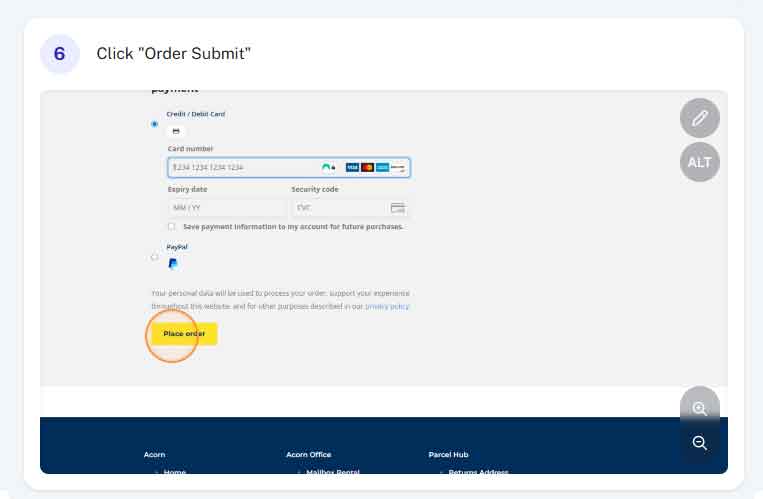The height and width of the screenshot is (499, 763).
Task: Click the Card number input field
Action: click(x=289, y=167)
